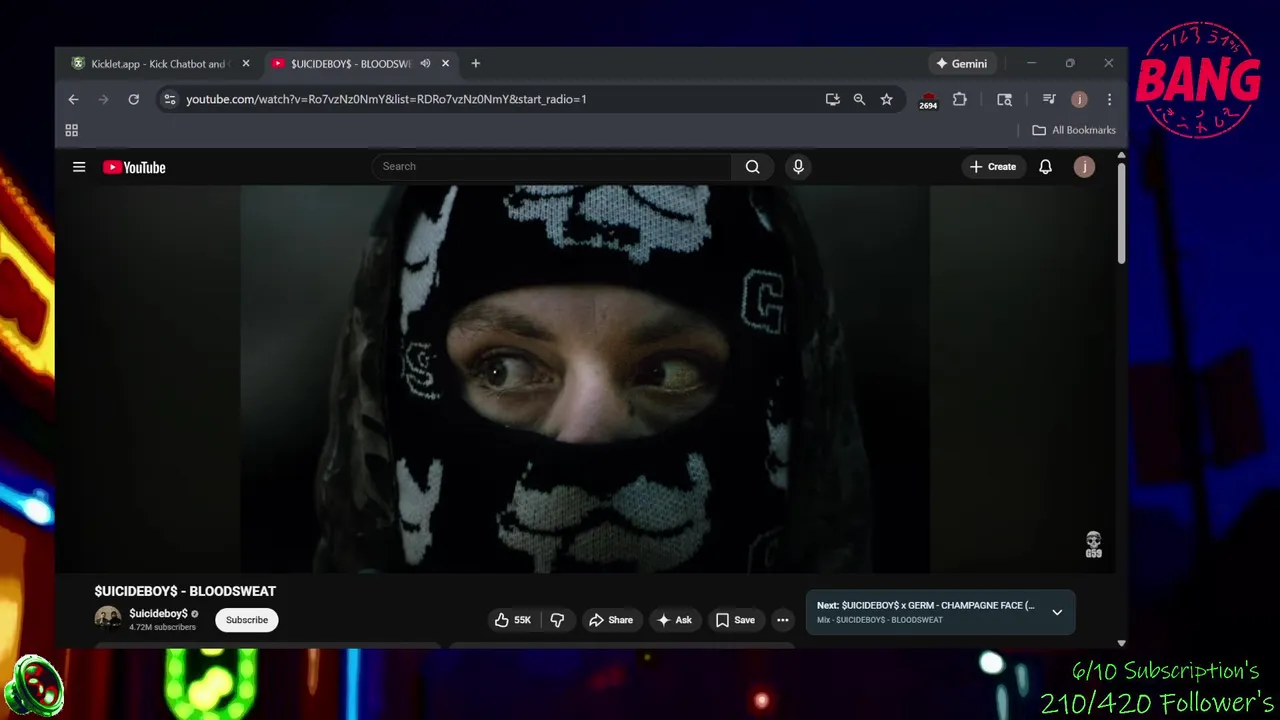The image size is (1280, 720).
Task: Ask about this video
Action: click(x=674, y=620)
